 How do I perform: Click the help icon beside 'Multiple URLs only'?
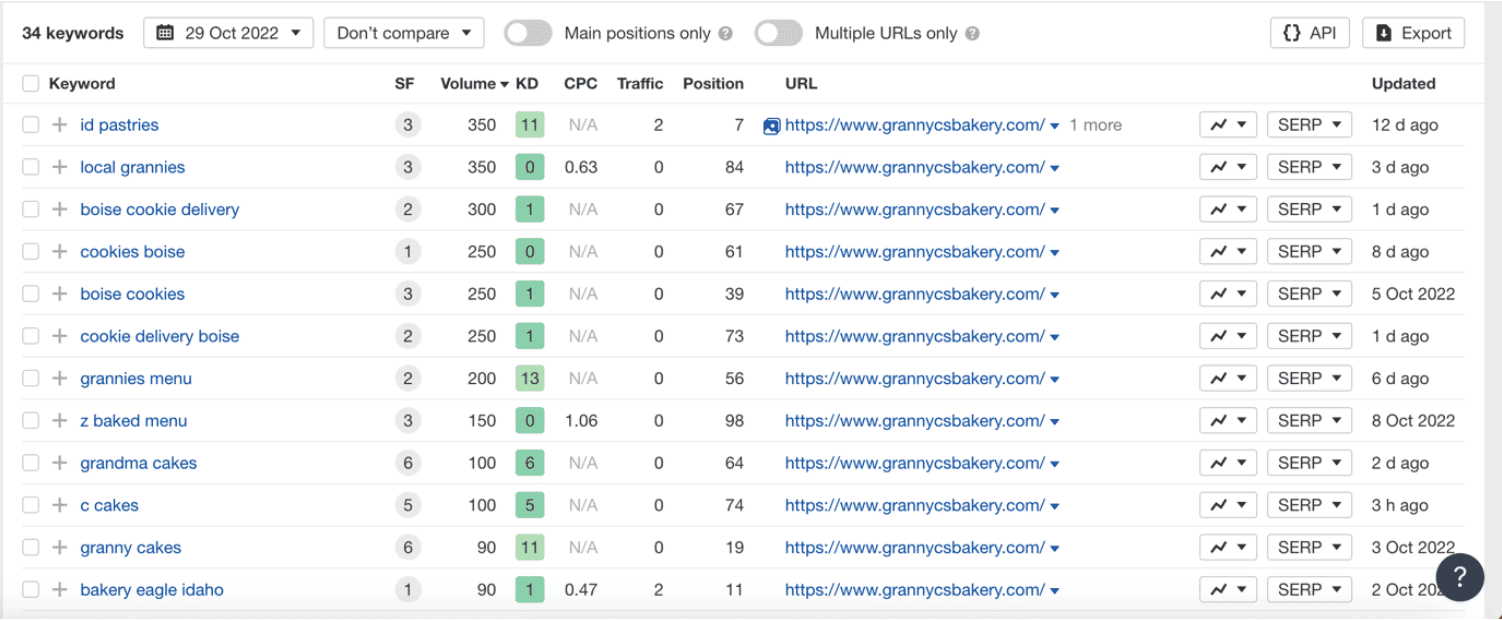[972, 33]
